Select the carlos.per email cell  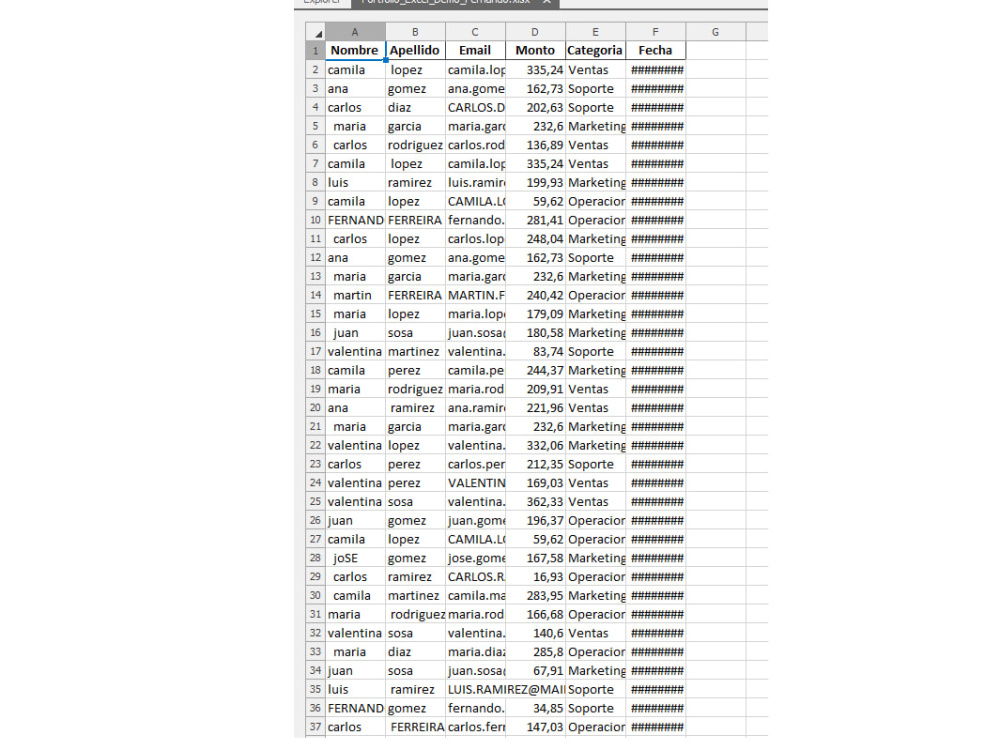coord(475,464)
